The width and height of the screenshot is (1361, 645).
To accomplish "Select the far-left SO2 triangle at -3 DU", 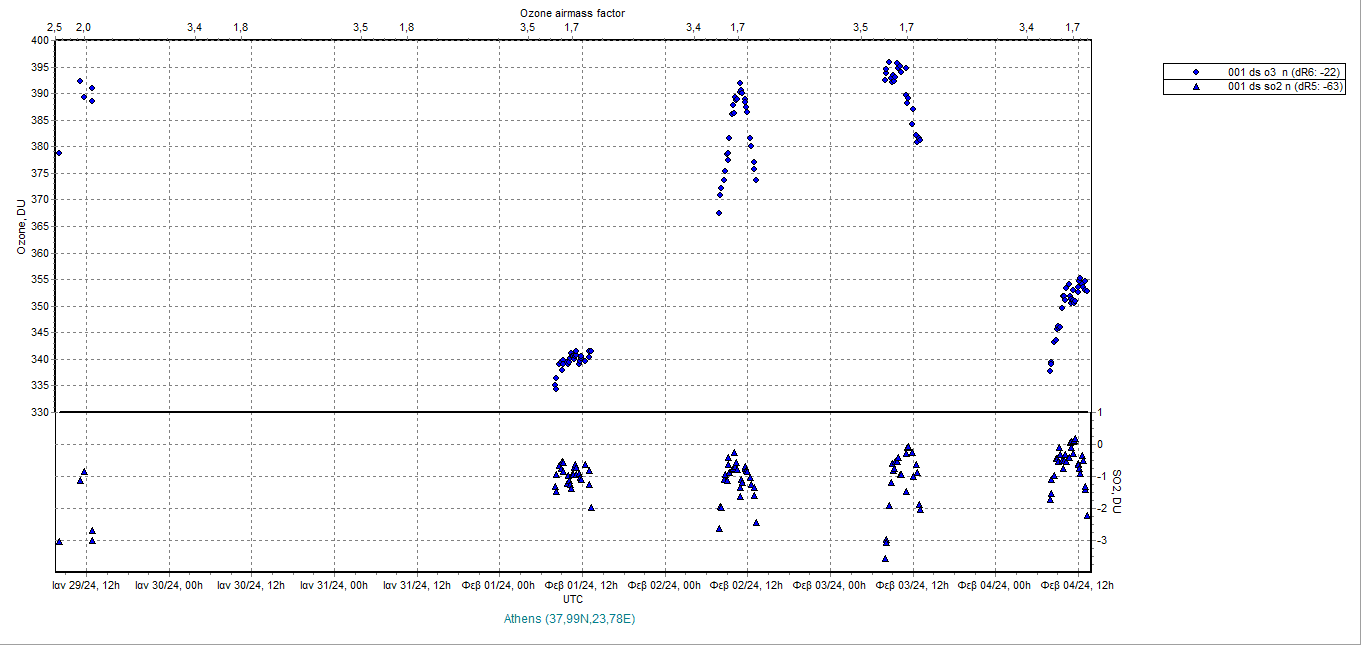I will (x=59, y=541).
